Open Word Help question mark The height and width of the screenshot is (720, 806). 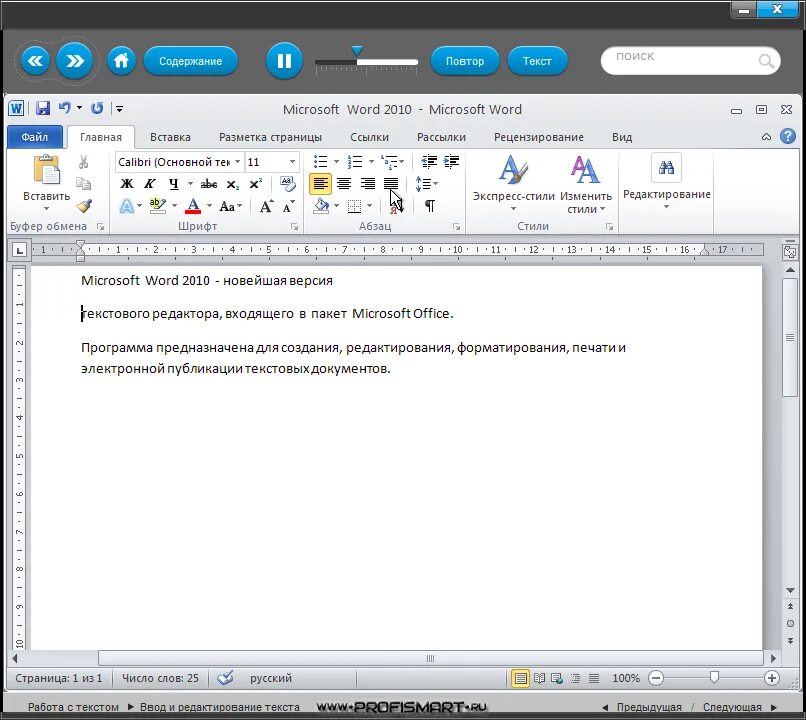click(x=787, y=136)
